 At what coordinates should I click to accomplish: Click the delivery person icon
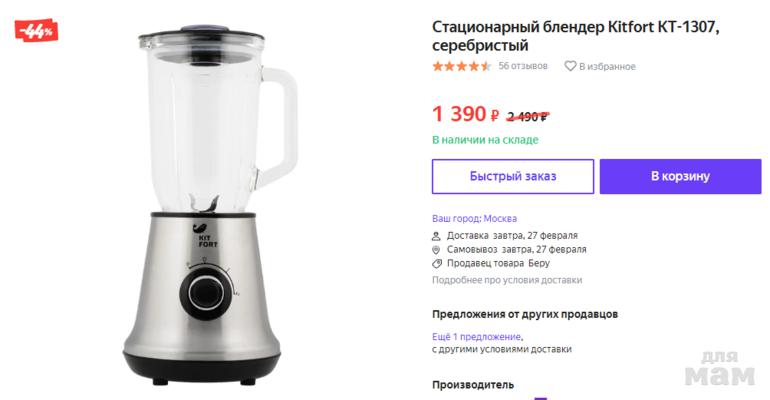tap(436, 236)
